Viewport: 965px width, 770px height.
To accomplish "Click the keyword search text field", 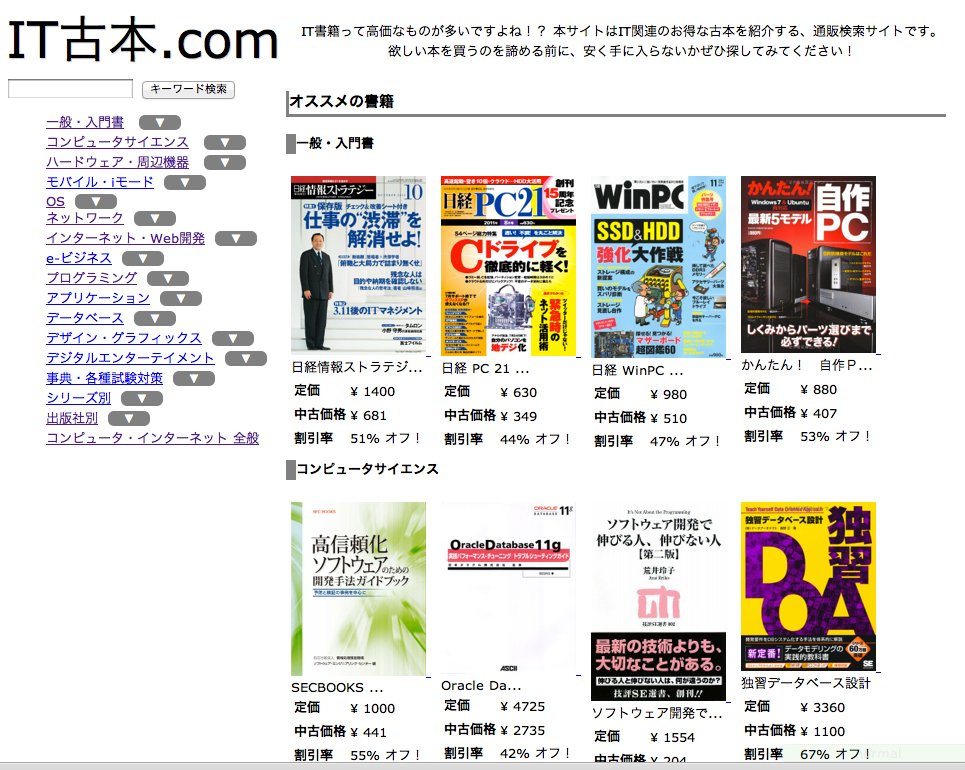I will click(x=70, y=89).
